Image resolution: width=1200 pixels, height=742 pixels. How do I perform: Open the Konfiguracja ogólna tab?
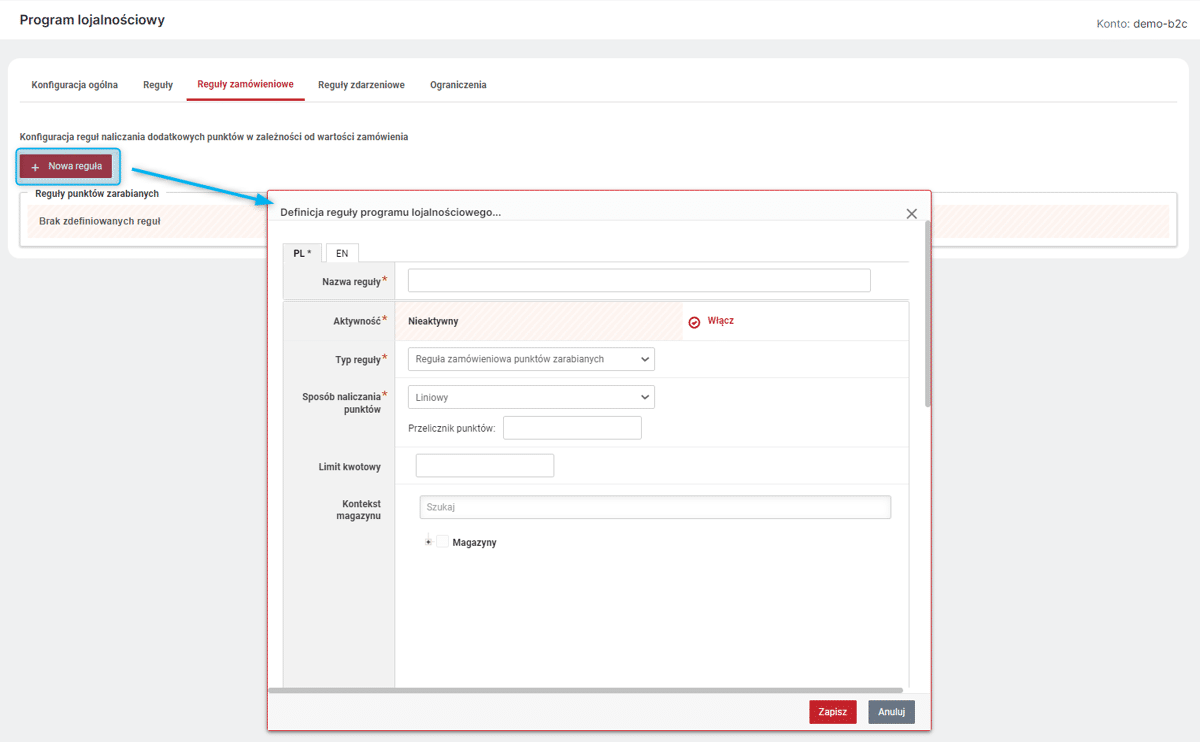(75, 85)
